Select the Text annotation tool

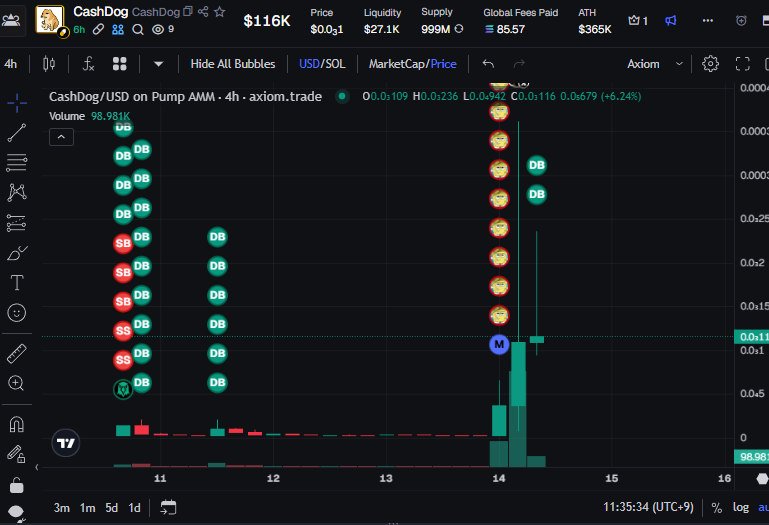(x=17, y=283)
